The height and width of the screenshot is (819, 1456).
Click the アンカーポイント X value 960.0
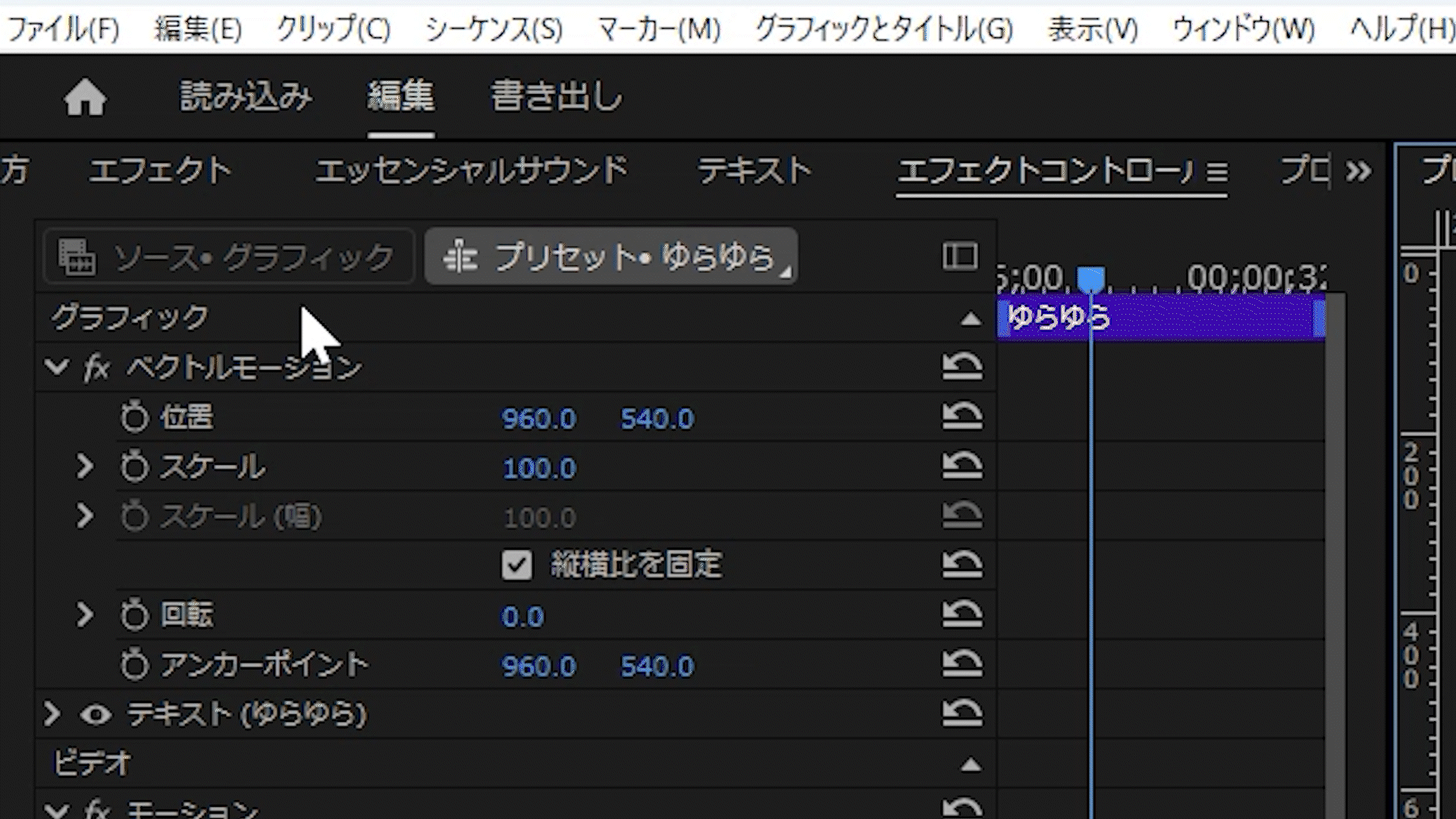click(539, 667)
